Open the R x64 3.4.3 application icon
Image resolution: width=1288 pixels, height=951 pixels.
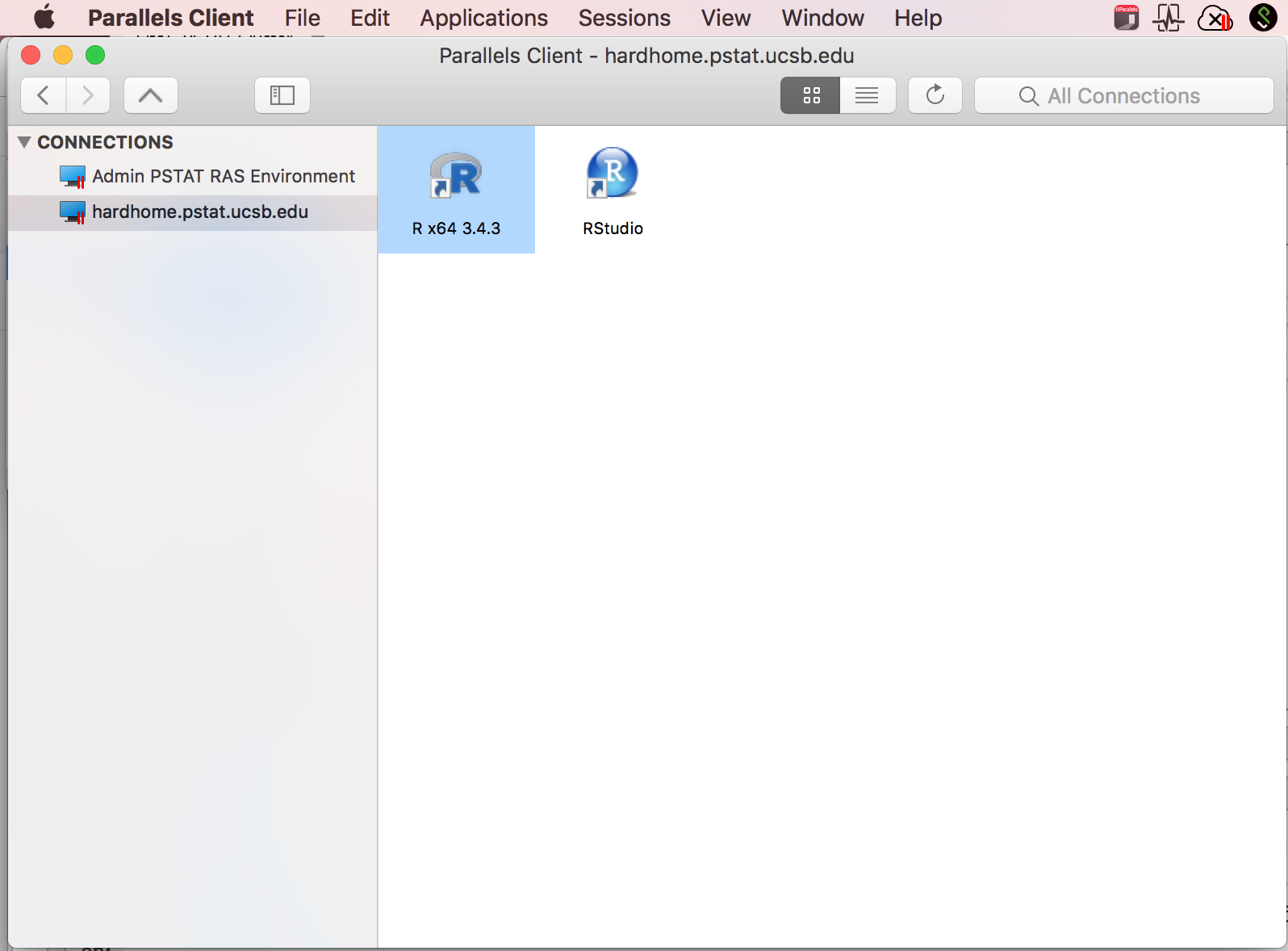pyautogui.click(x=456, y=175)
